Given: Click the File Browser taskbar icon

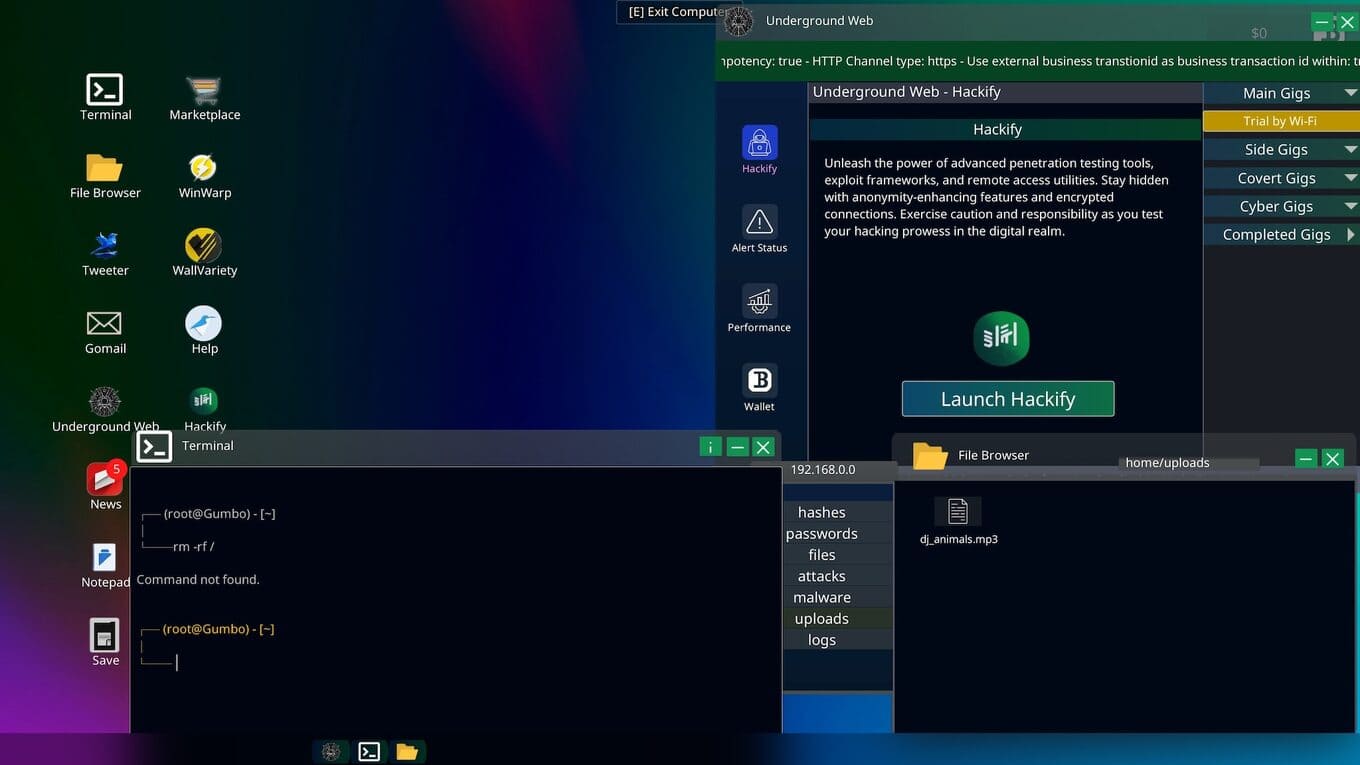Looking at the screenshot, I should pyautogui.click(x=407, y=752).
